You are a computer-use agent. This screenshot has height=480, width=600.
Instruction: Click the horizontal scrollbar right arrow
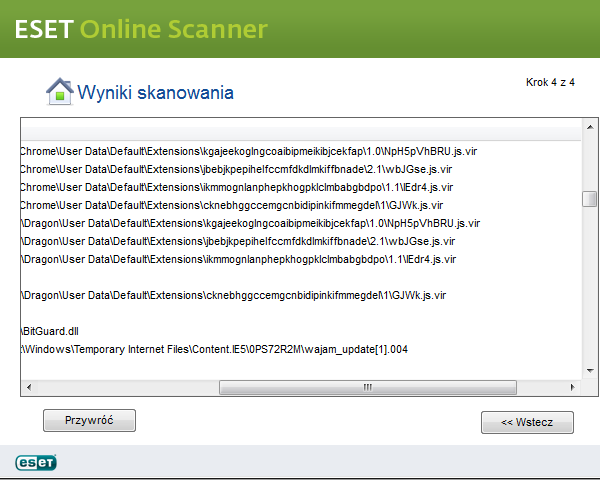(573, 387)
